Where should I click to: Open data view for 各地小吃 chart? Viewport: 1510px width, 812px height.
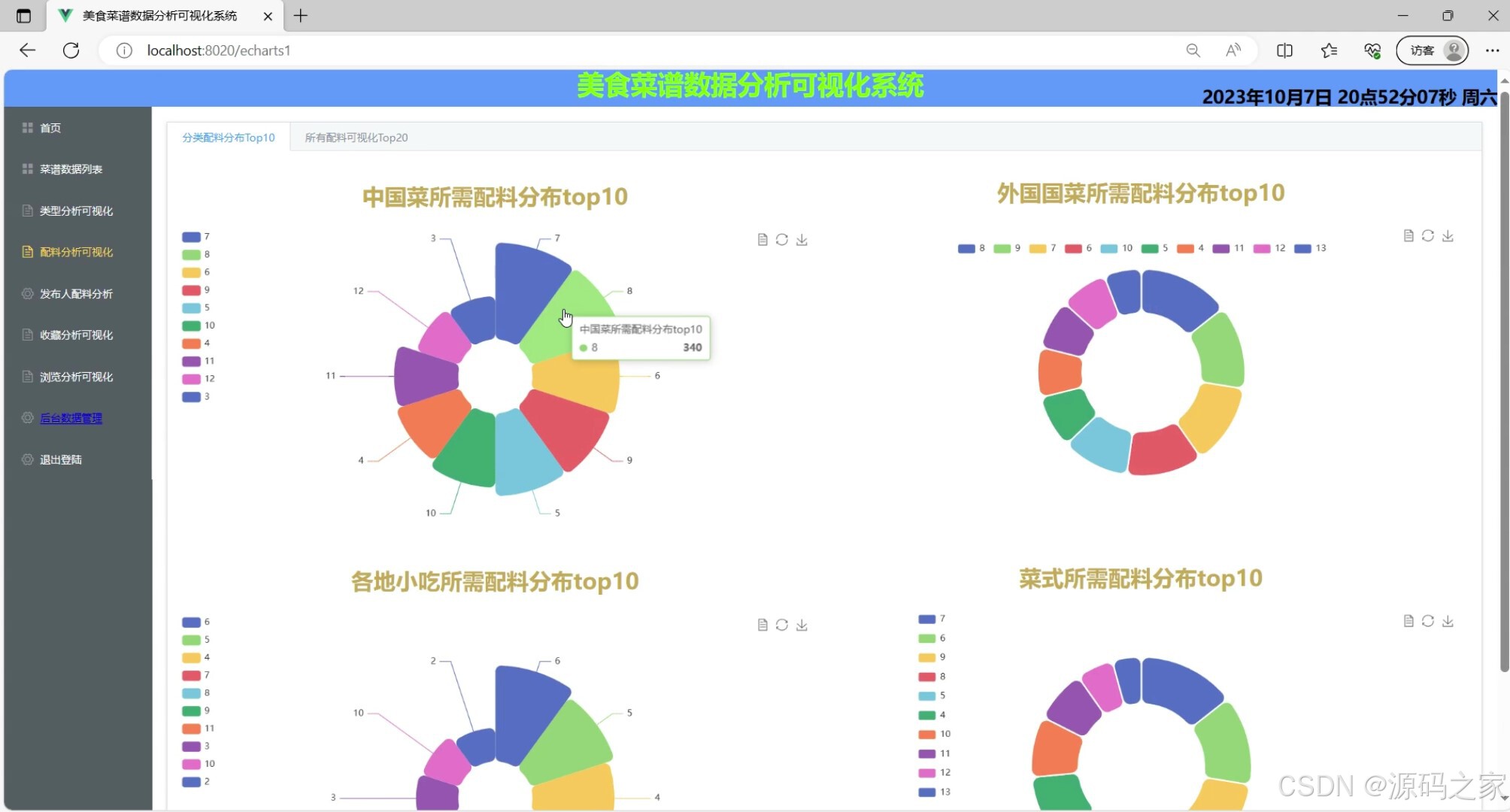pos(762,624)
